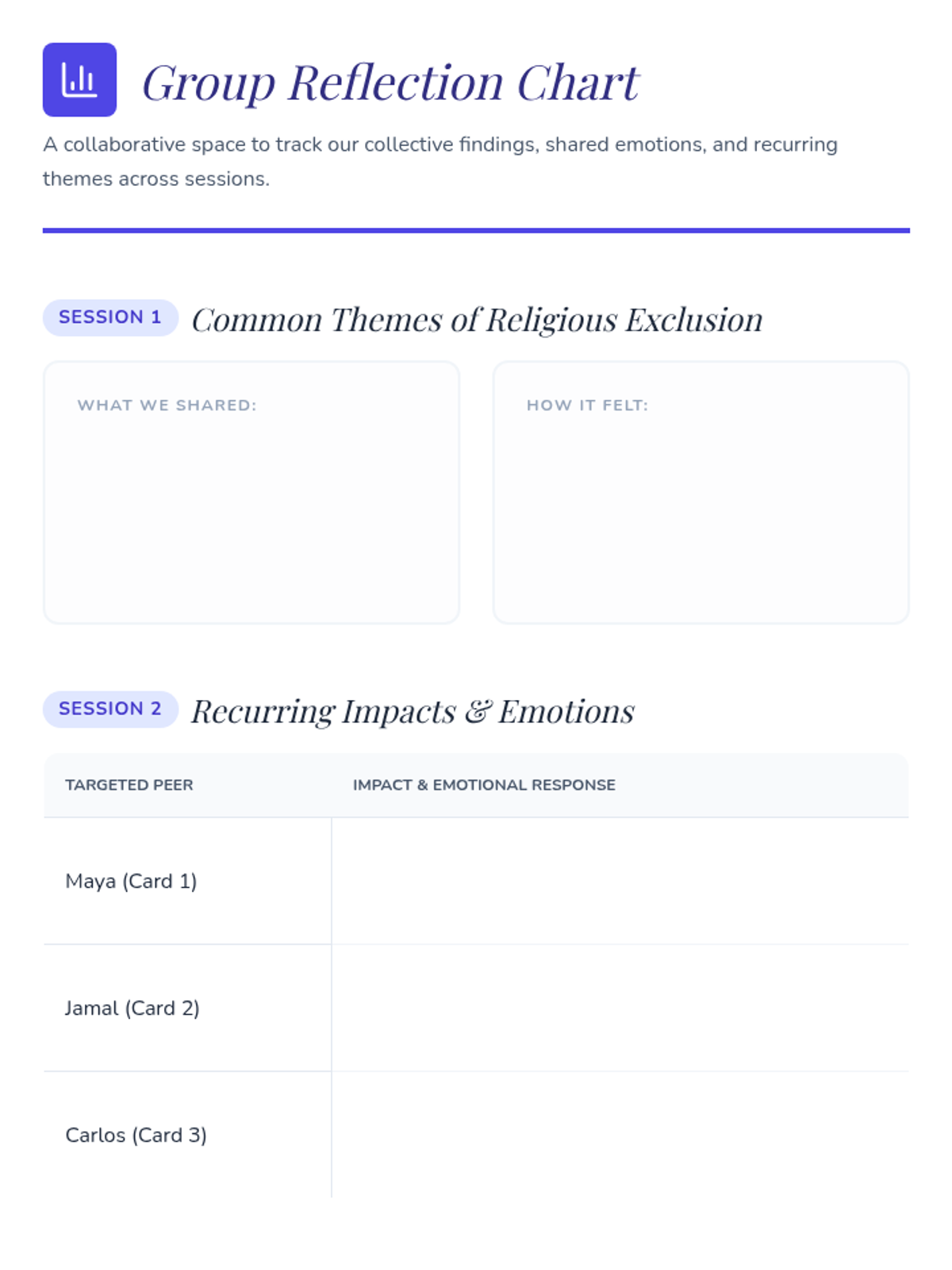
Task: Click Carlos's impact response cell
Action: click(x=620, y=1135)
